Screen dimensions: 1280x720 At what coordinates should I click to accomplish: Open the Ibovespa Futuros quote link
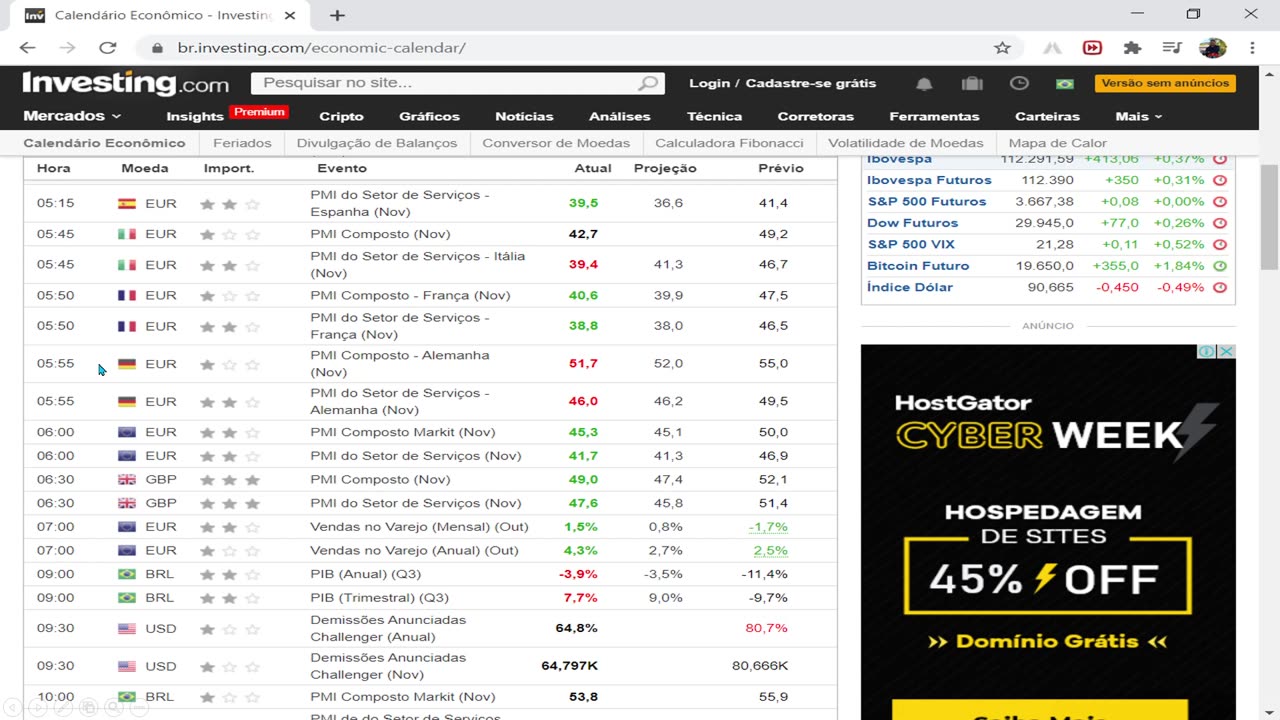(x=929, y=180)
